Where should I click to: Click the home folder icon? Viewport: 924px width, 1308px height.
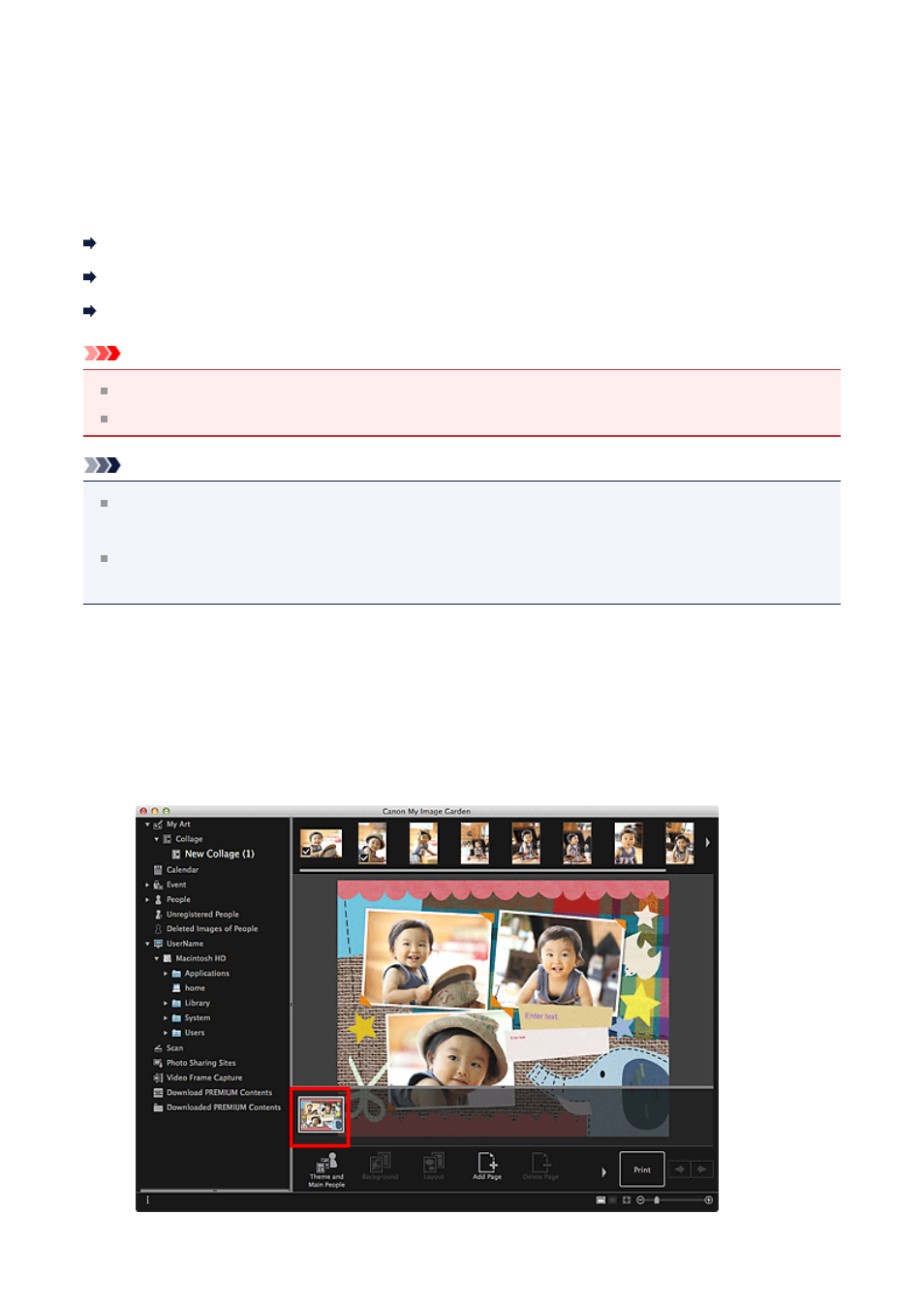pyautogui.click(x=176, y=988)
